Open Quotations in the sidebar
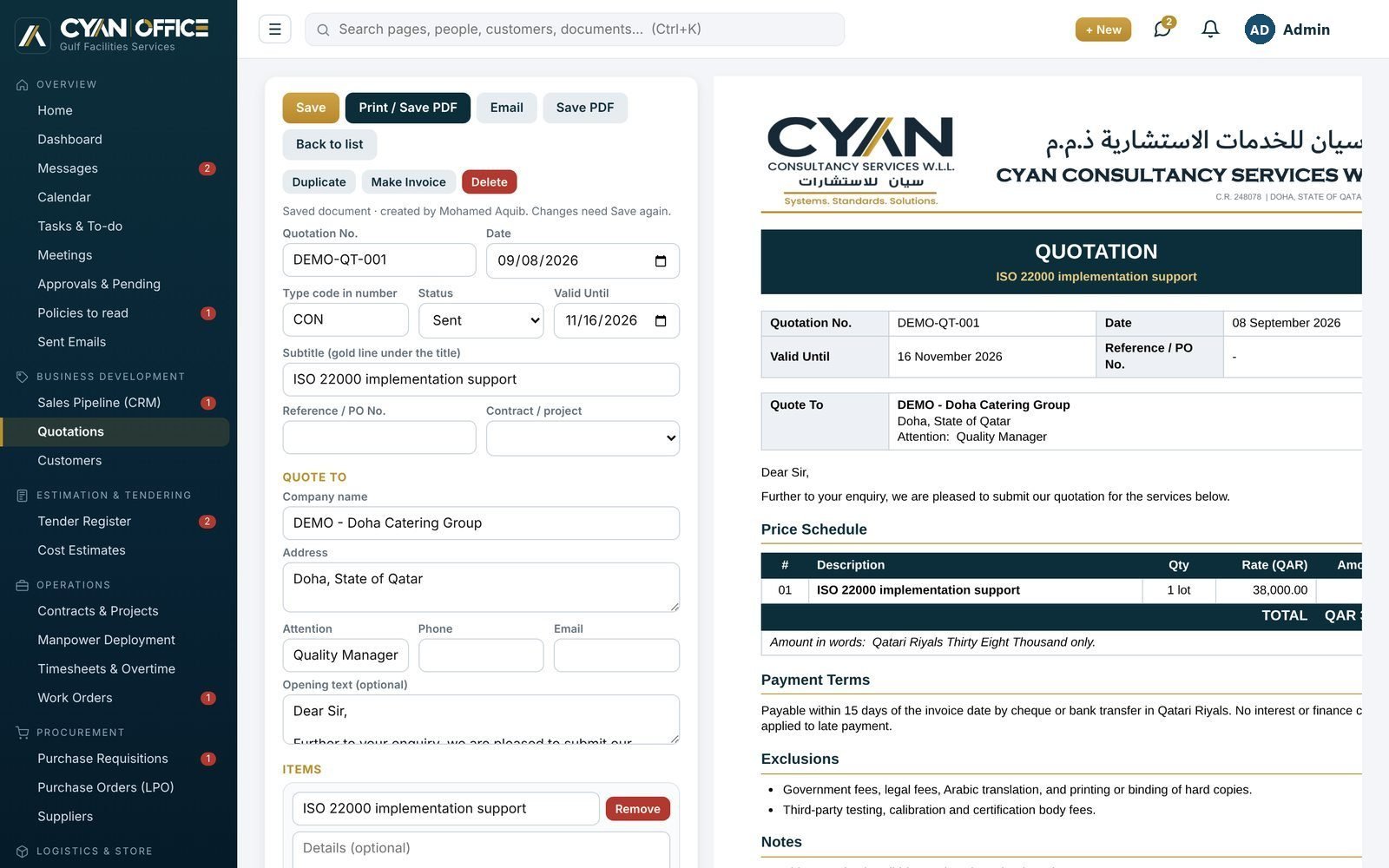The width and height of the screenshot is (1389, 868). (115, 432)
